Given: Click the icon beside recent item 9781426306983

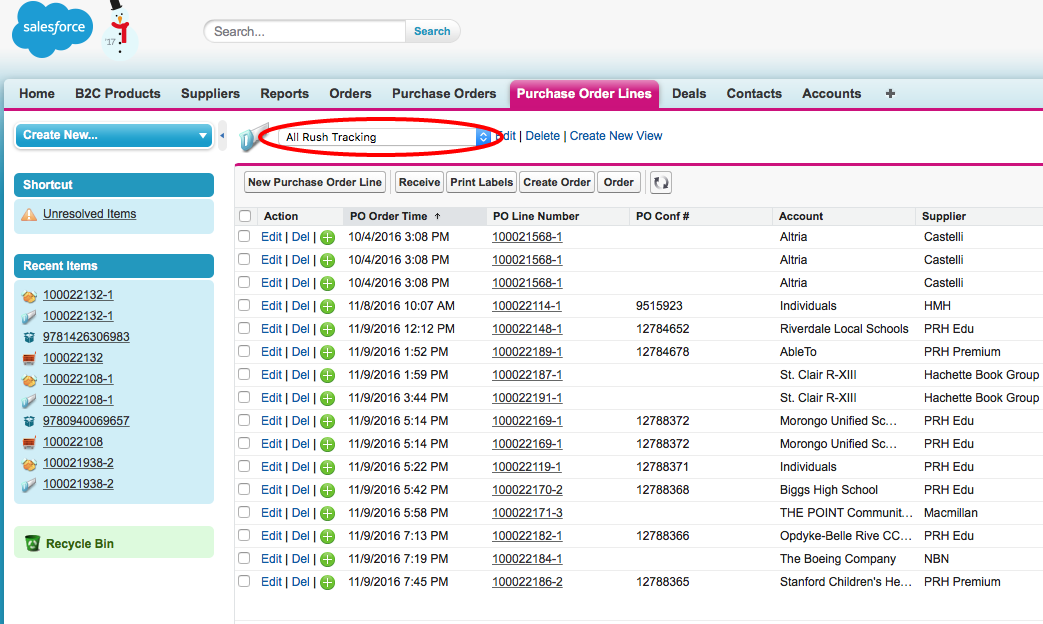Looking at the screenshot, I should pyautogui.click(x=29, y=337).
